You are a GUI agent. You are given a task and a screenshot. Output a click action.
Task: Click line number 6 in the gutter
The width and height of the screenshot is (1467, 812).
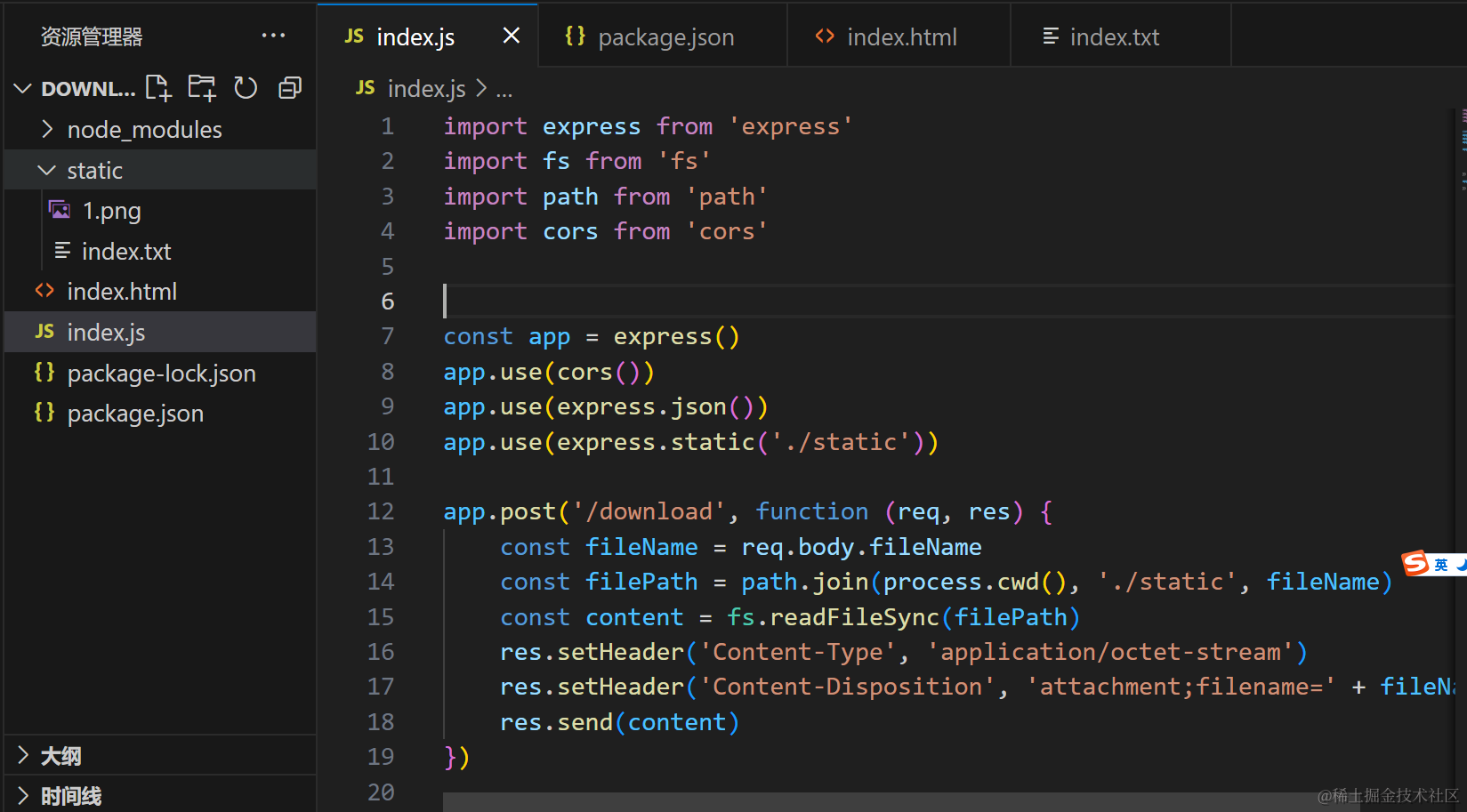[388, 301]
